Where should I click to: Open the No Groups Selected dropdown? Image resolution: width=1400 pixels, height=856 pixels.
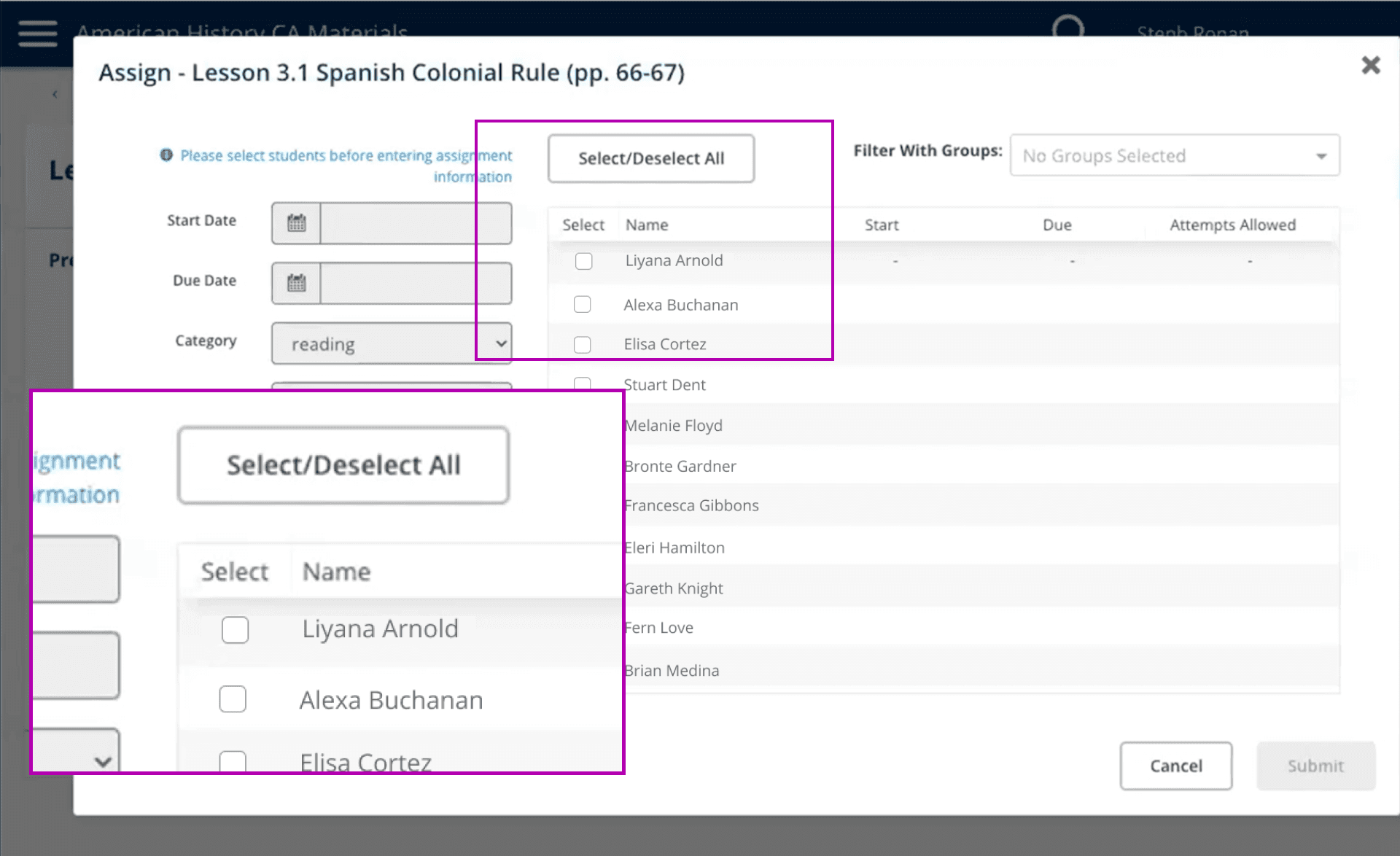tap(1174, 155)
